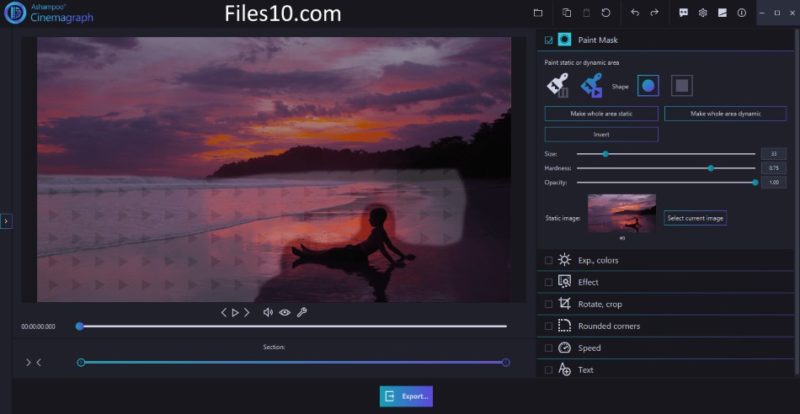Enable the Rounded corners checkbox

click(548, 326)
